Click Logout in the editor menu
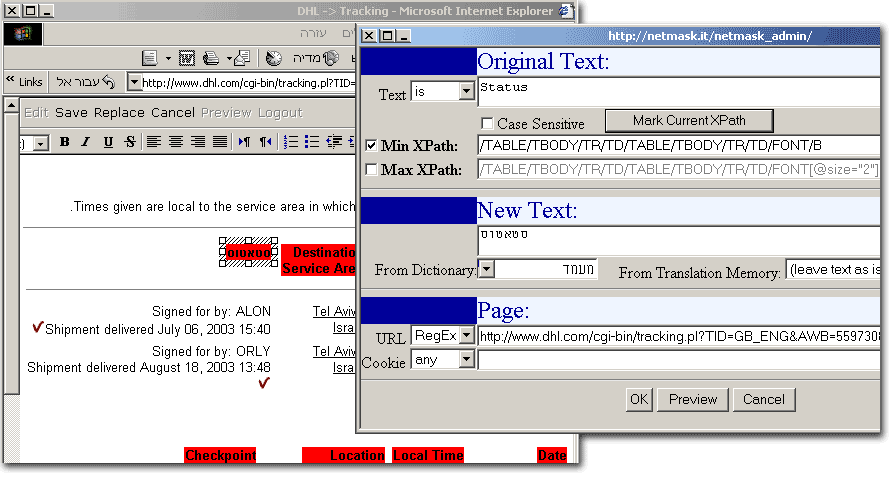The image size is (893, 477). (x=280, y=113)
